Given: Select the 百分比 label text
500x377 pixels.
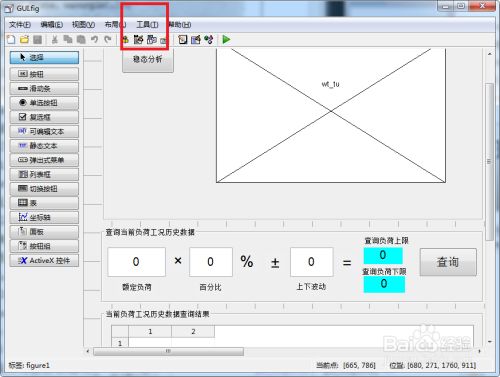Looking at the screenshot, I should click(210, 287).
